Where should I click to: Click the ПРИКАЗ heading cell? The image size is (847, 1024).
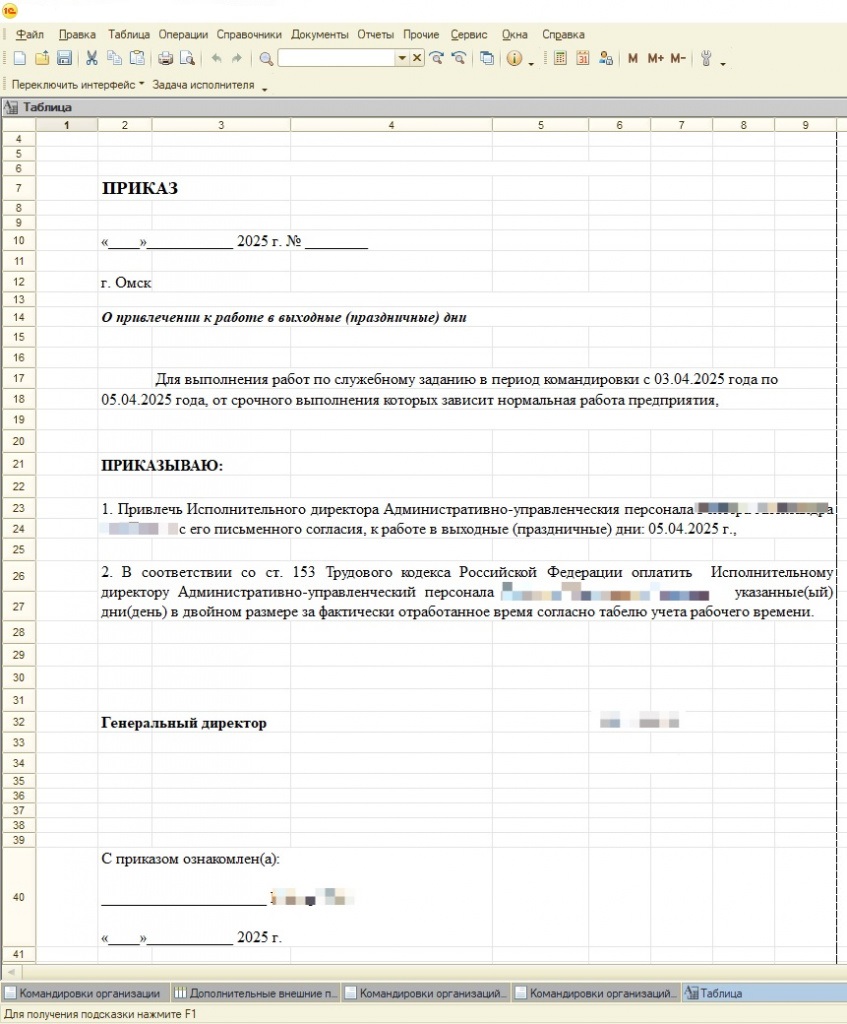pos(140,188)
